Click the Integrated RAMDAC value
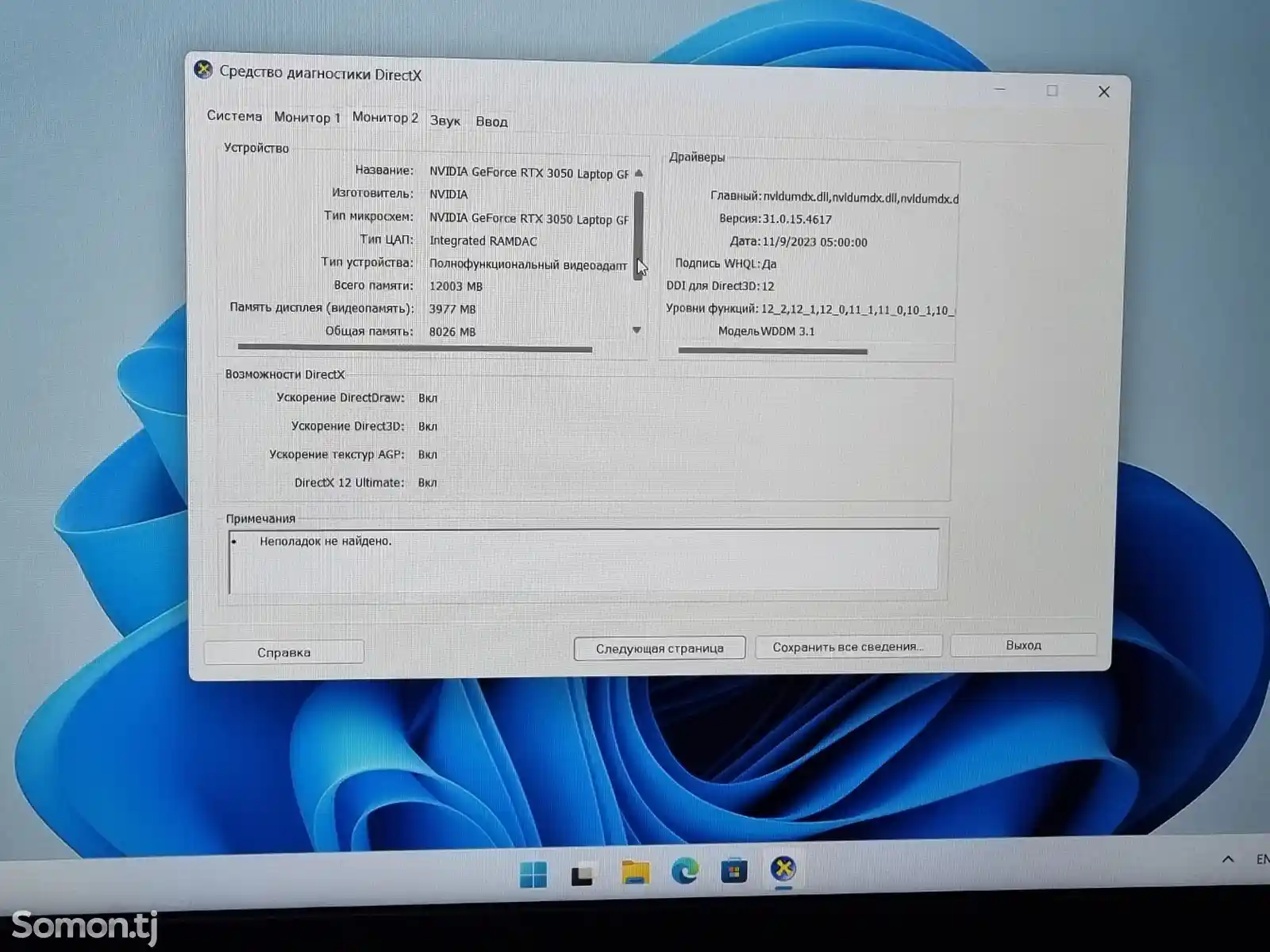 pos(483,241)
